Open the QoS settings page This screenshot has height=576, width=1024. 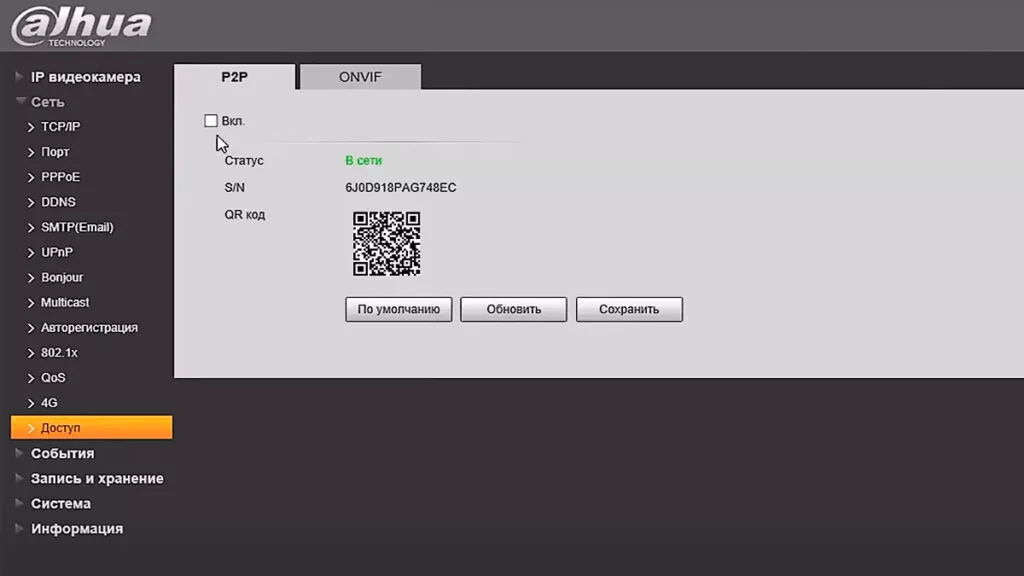point(53,377)
